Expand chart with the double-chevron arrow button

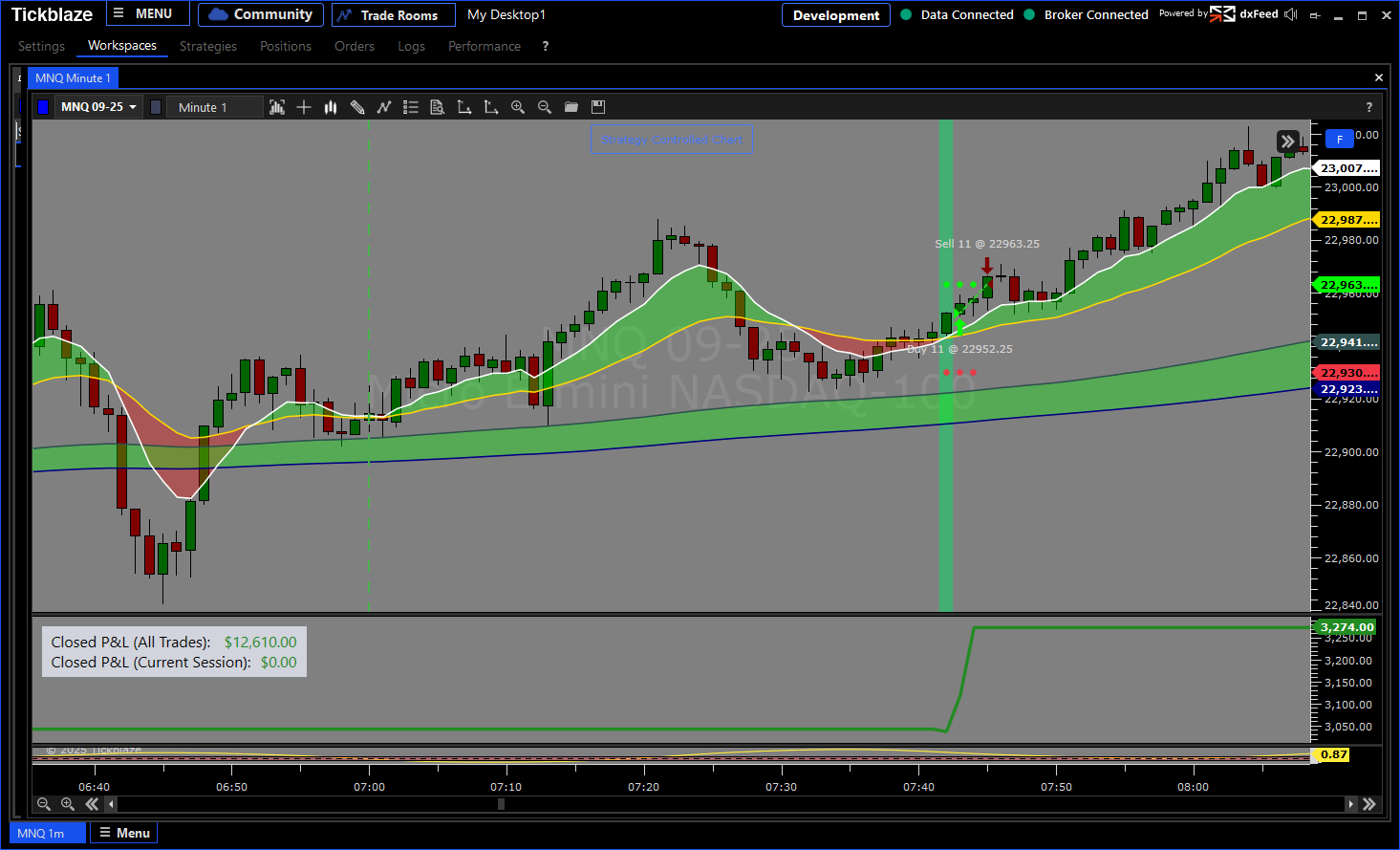[1287, 142]
